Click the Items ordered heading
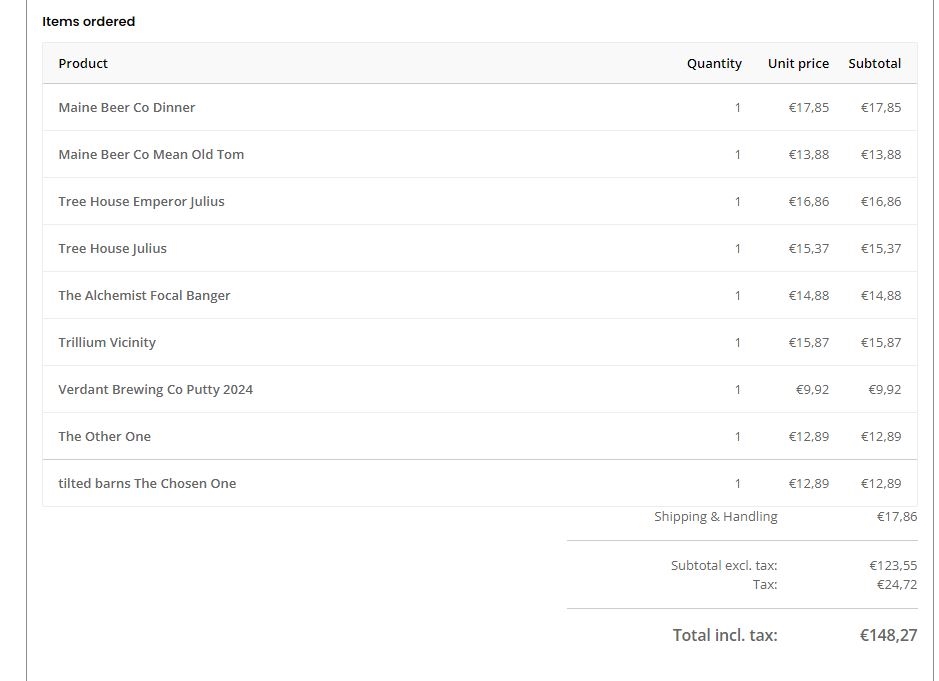The width and height of the screenshot is (939, 681). pyautogui.click(x=89, y=22)
